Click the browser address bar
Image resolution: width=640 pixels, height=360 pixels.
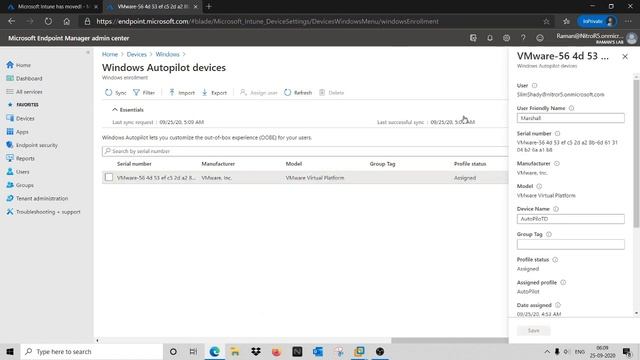310,21
